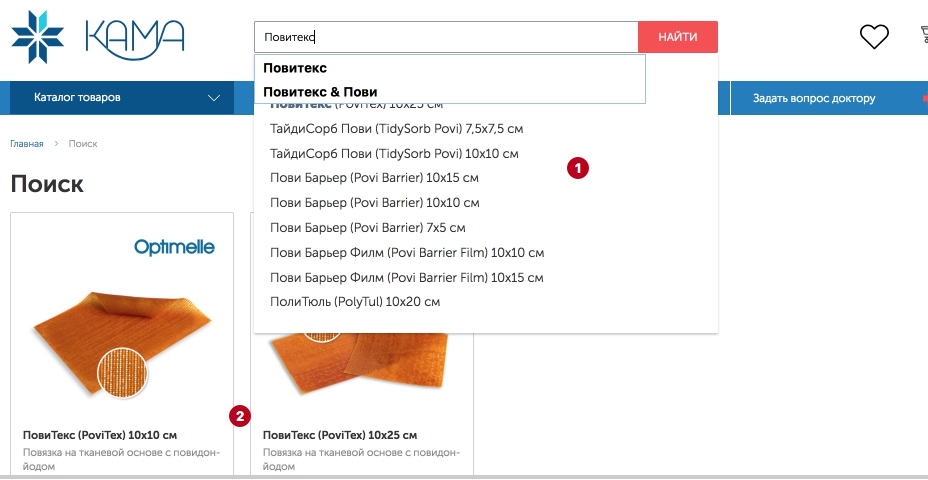Open ТайдиСорб Пови 10x10 см result
The height and width of the screenshot is (480, 928).
394,153
